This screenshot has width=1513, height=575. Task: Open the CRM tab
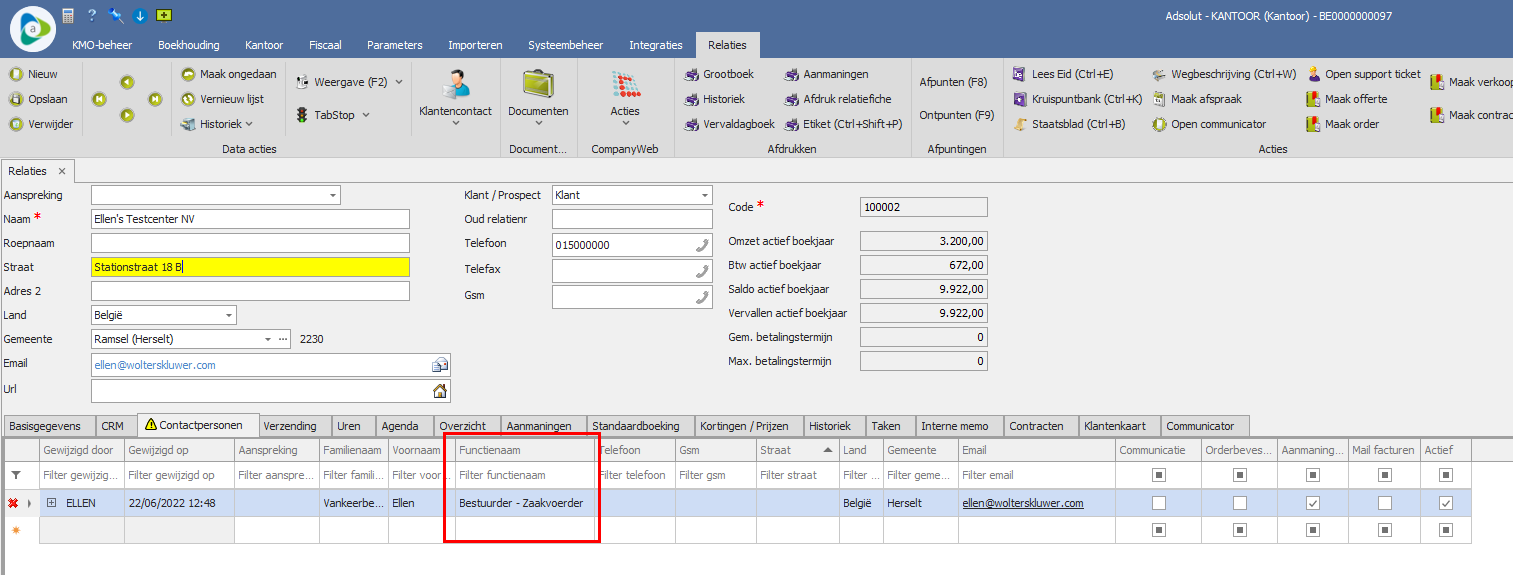click(113, 426)
